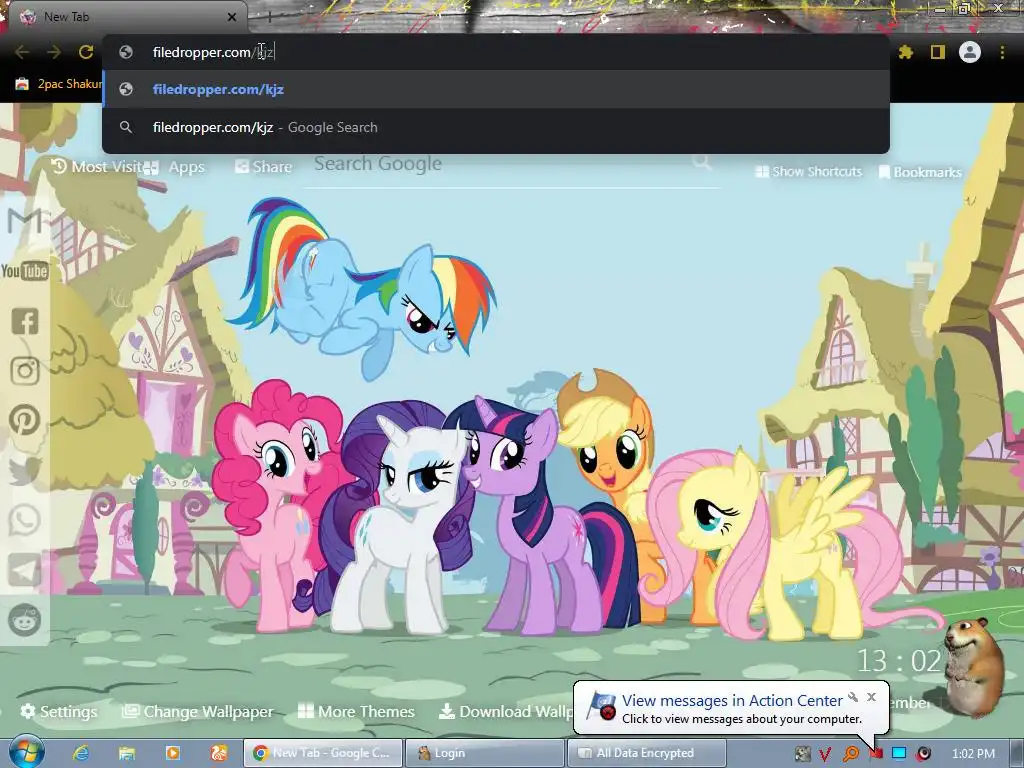Close the Action Center notification balloon
Viewport: 1024px width, 768px height.
coord(871,697)
